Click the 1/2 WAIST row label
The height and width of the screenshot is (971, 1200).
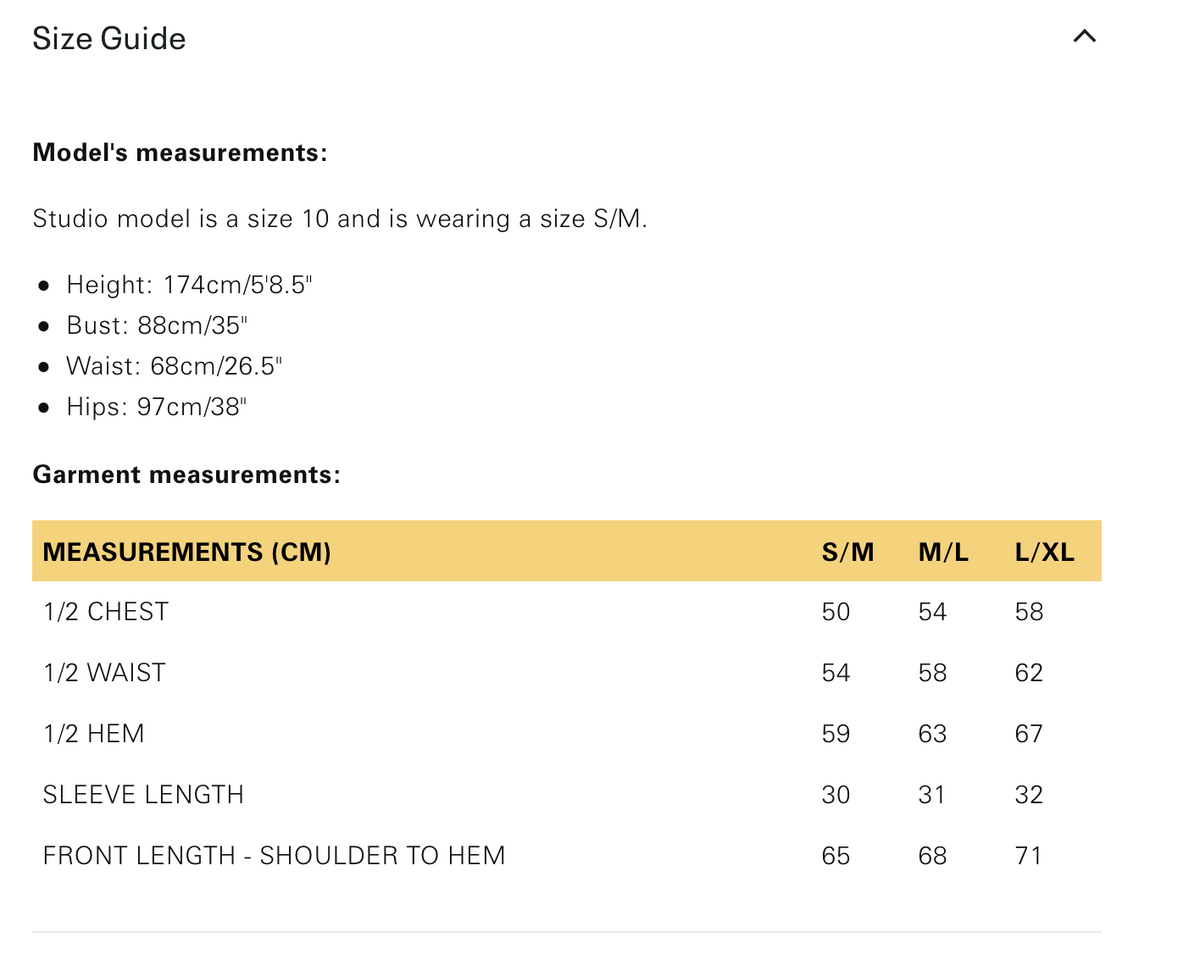105,673
